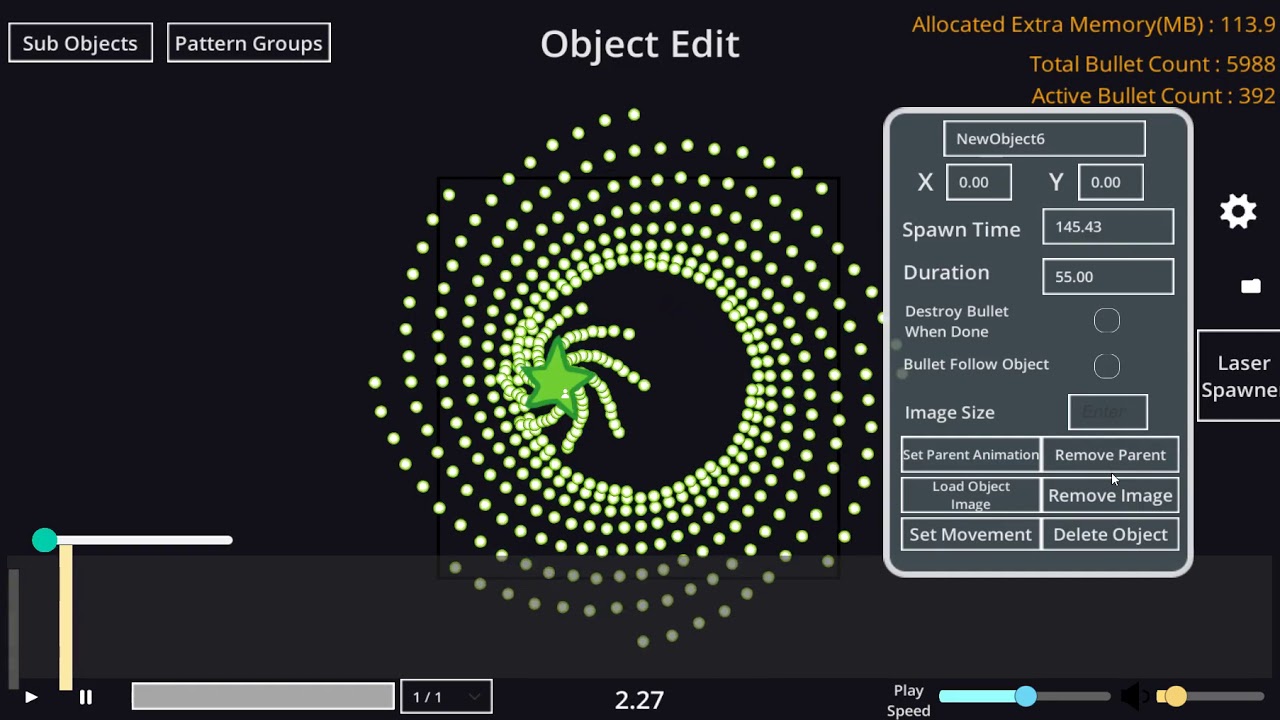Click the Active Bullet Count text
This screenshot has width=1280, height=720.
tap(1153, 96)
